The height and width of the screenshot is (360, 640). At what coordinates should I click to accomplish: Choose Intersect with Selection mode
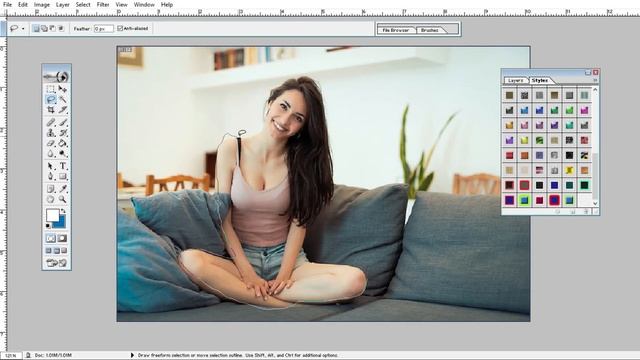click(61, 28)
